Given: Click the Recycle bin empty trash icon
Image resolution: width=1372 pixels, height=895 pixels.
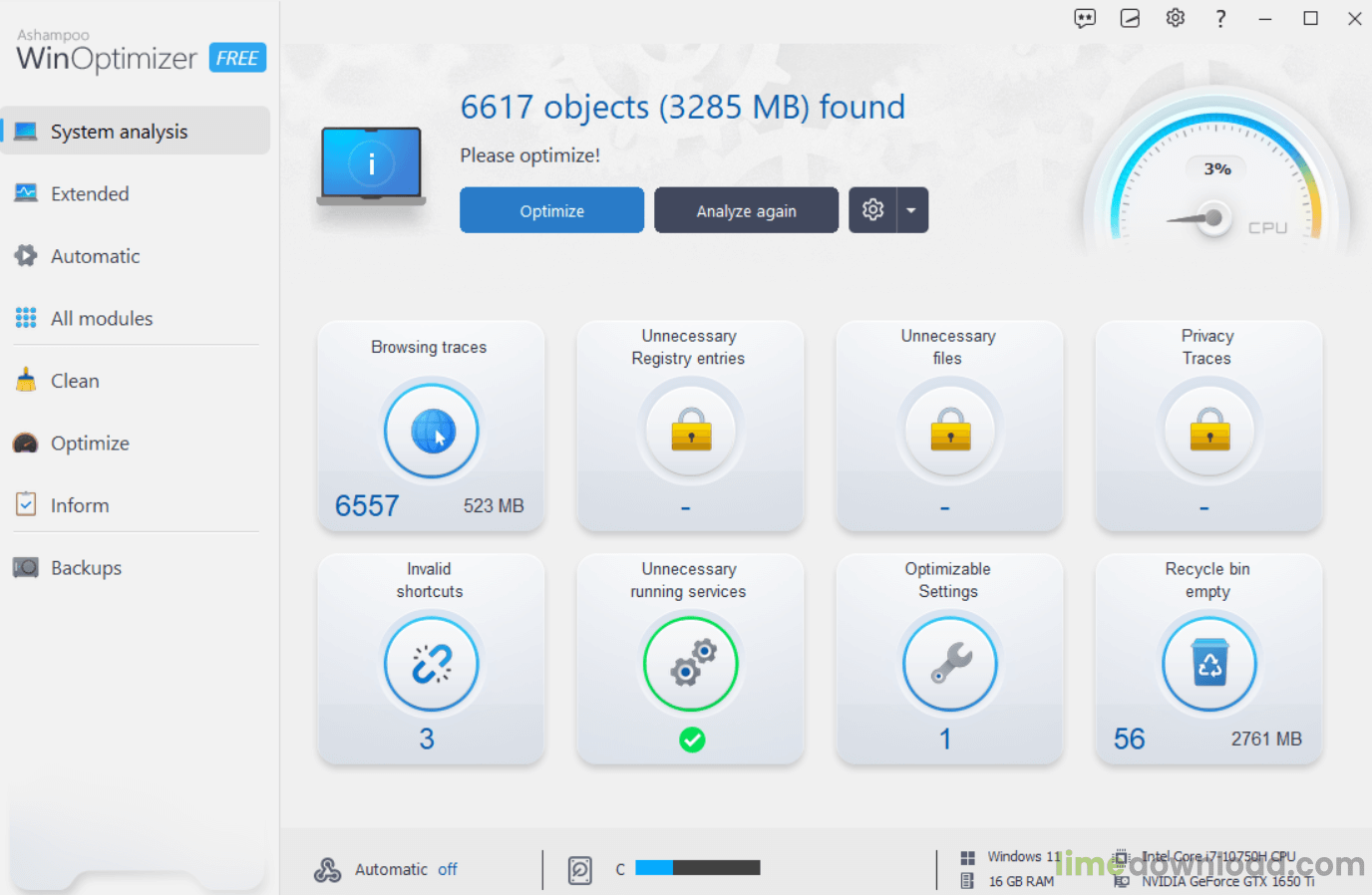Looking at the screenshot, I should (1208, 664).
